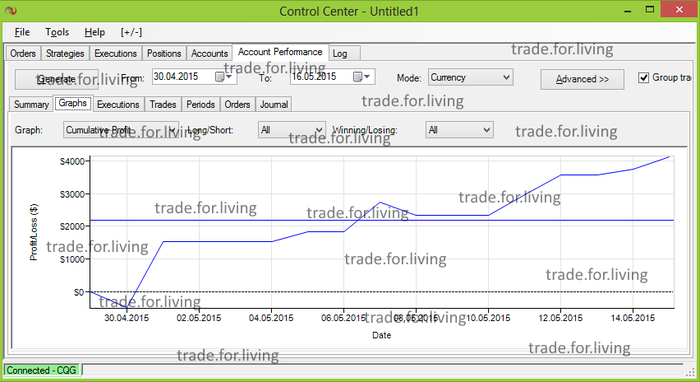
Task: Click the [+/-] menu item
Action: point(131,32)
